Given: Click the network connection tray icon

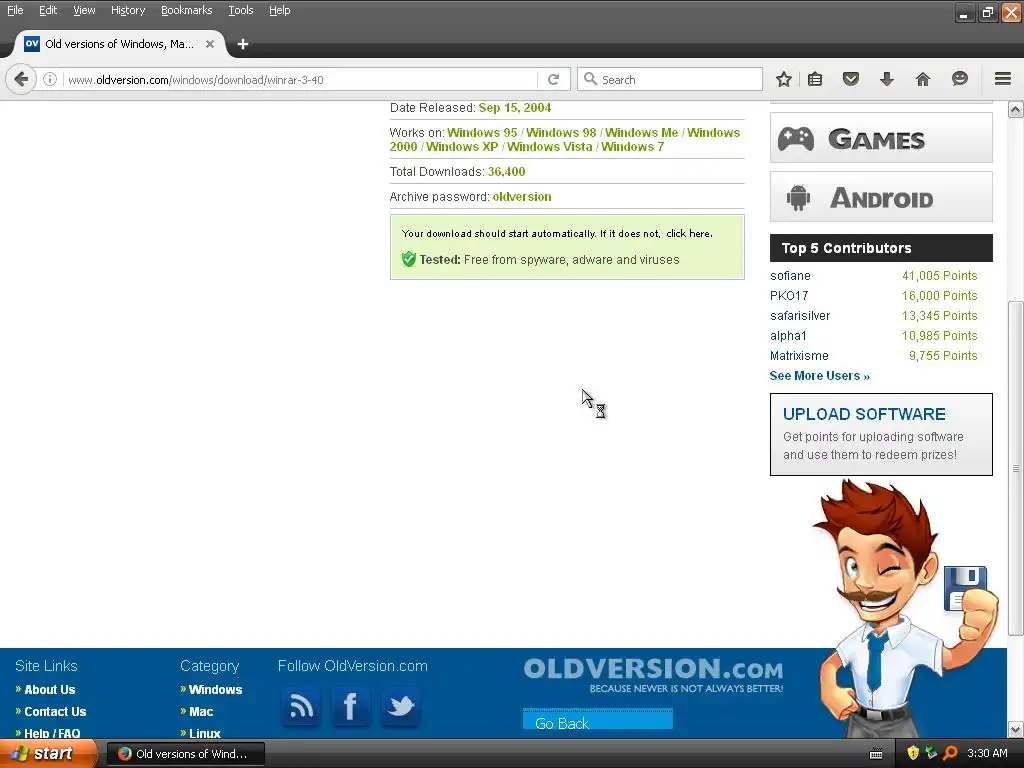Looking at the screenshot, I should click(931, 753).
